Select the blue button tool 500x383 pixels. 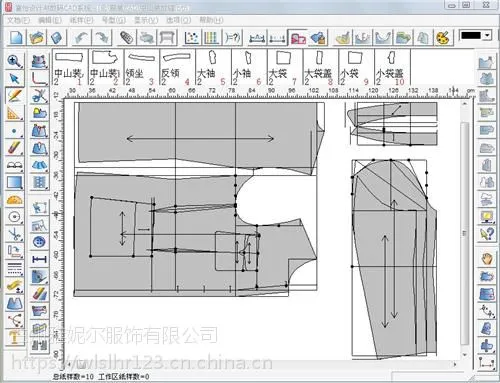[39, 242]
